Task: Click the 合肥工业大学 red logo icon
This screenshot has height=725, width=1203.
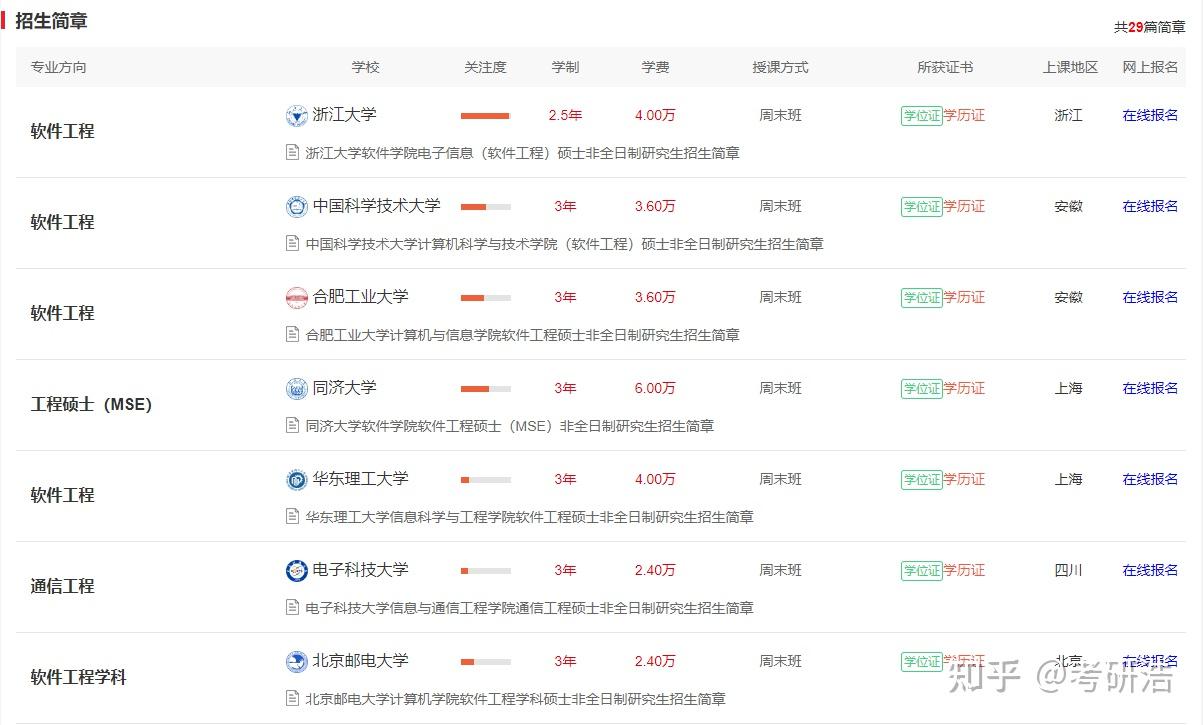Action: [x=297, y=298]
